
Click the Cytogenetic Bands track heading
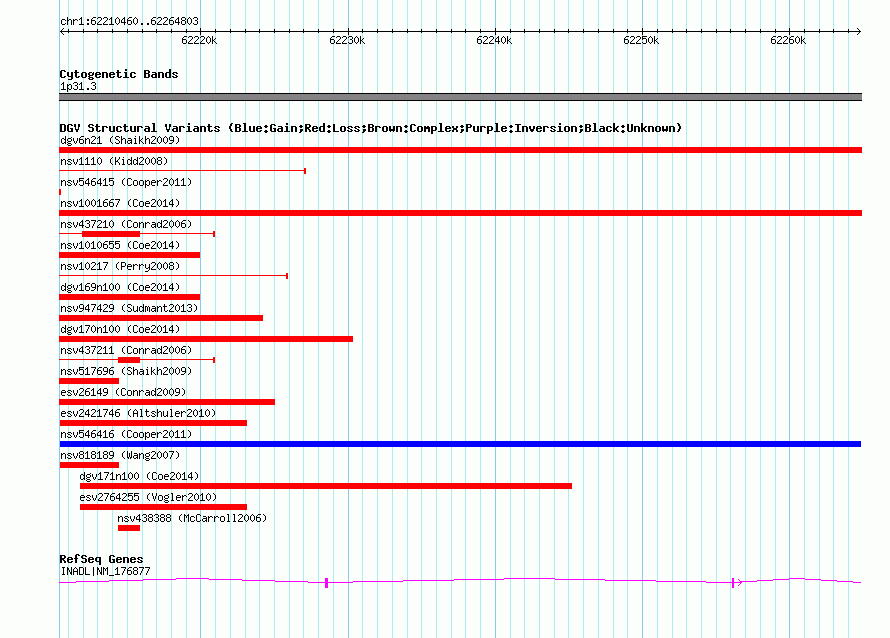click(x=119, y=74)
